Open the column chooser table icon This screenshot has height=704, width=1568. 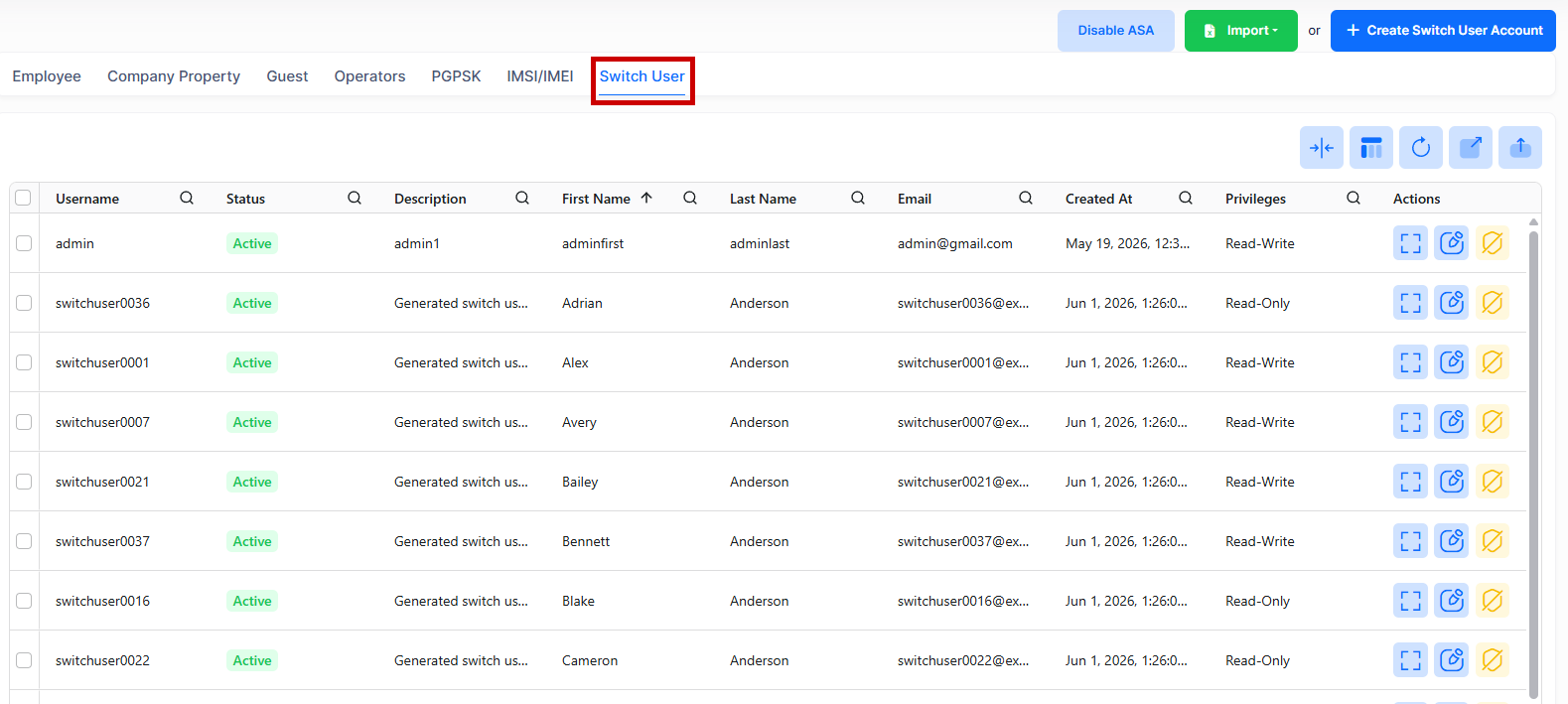1371,148
